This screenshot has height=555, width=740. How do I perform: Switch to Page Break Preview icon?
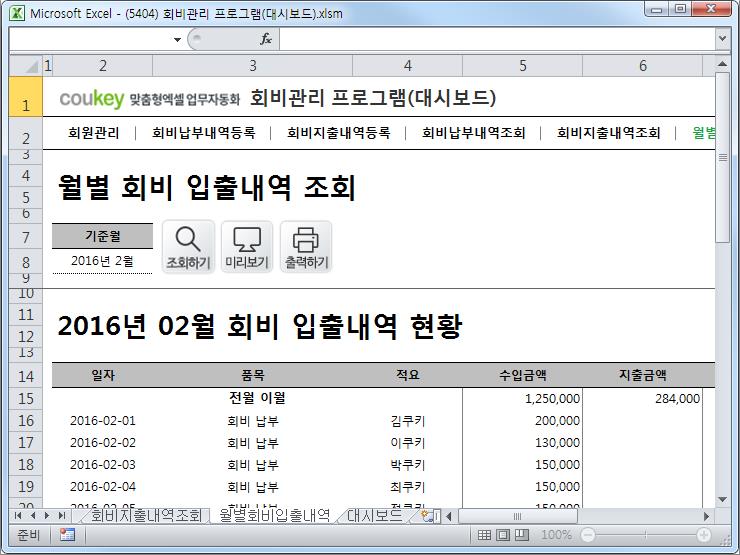522,535
